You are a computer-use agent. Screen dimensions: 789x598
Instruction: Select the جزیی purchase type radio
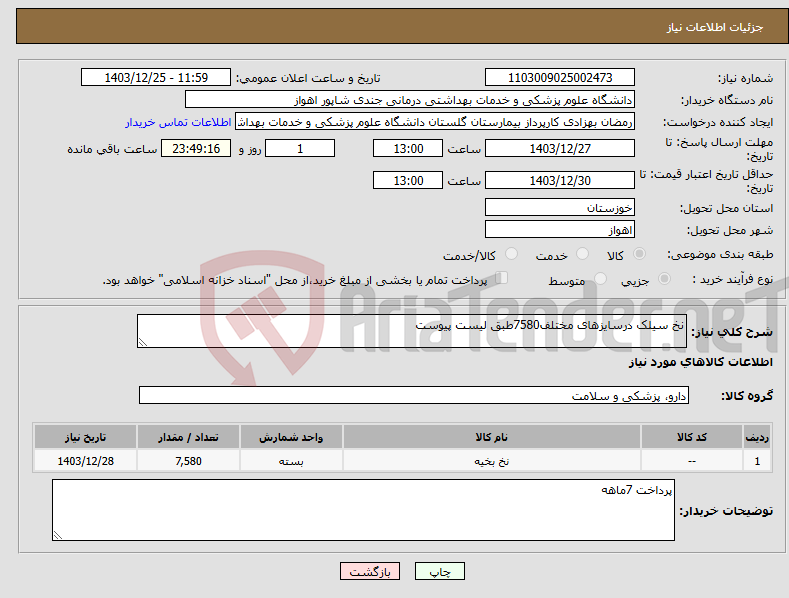click(664, 278)
